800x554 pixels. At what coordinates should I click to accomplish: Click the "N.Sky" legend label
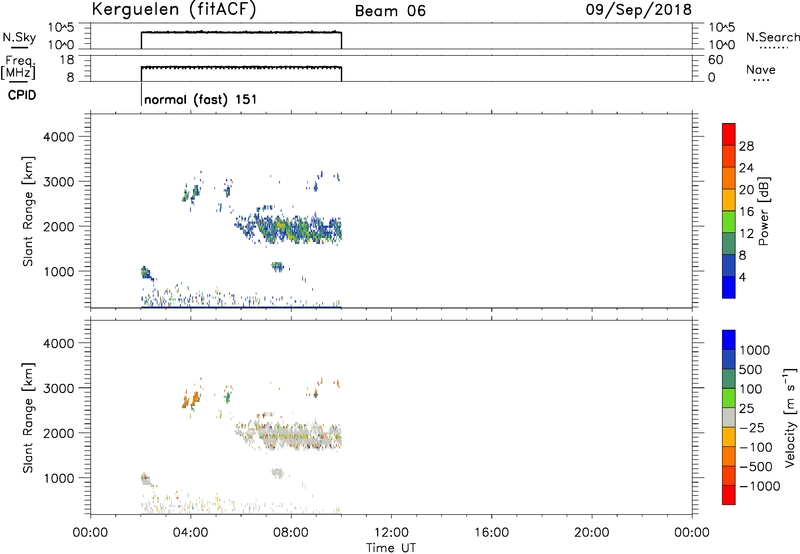19,37
